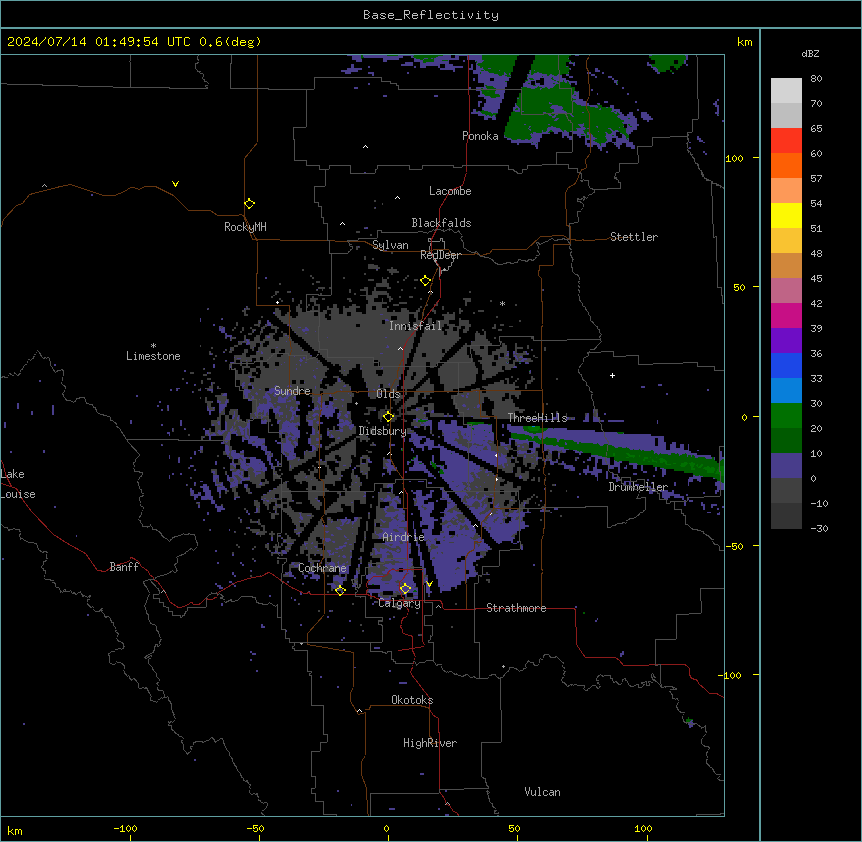Viewport: 862px width, 842px height.
Task: Click the Innisfail town label
Action: (x=415, y=326)
